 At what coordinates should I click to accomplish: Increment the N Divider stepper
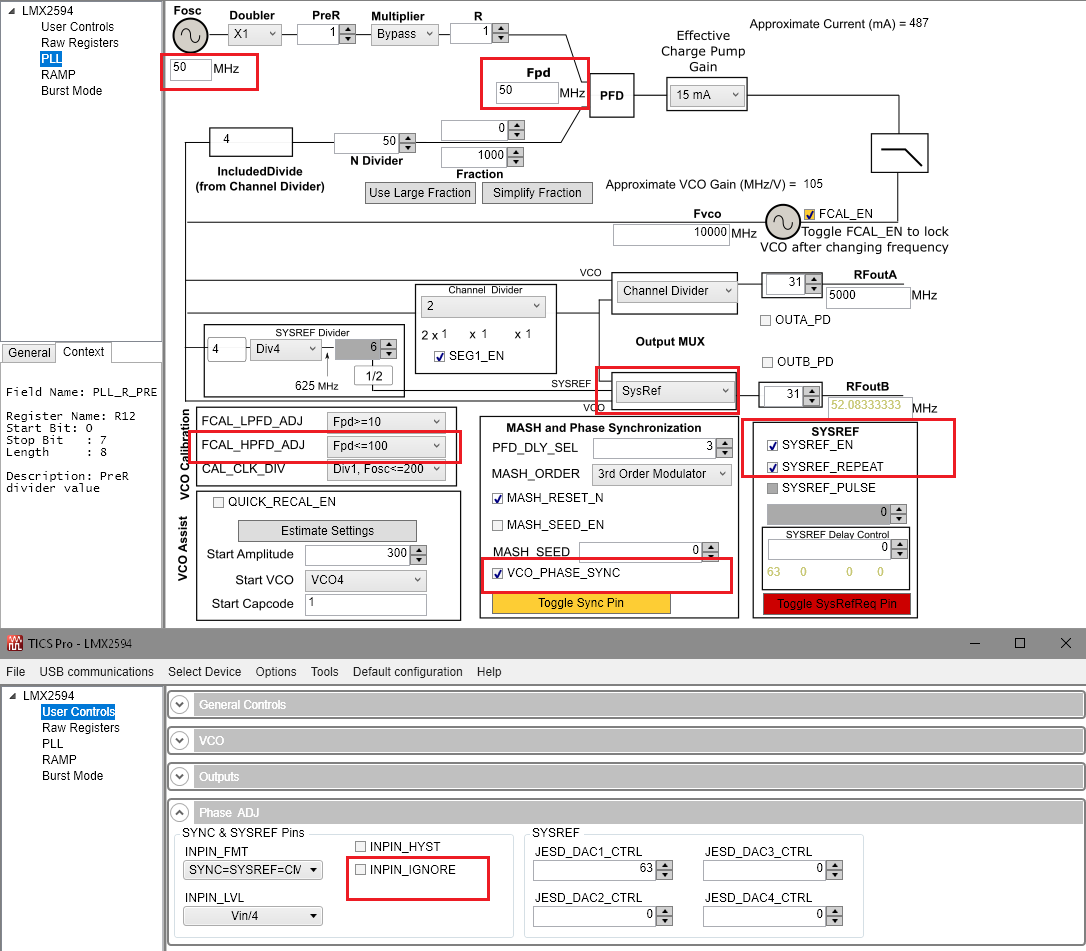tap(408, 139)
